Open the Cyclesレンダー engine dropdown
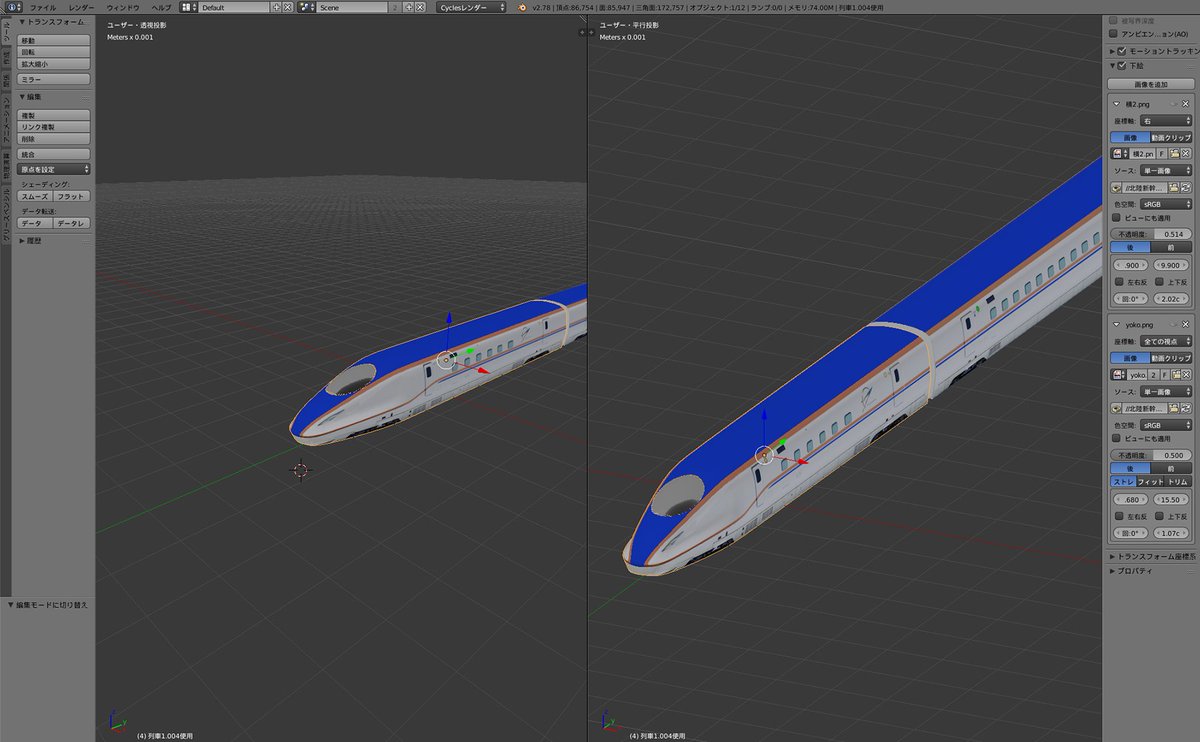The height and width of the screenshot is (742, 1200). (x=472, y=7)
